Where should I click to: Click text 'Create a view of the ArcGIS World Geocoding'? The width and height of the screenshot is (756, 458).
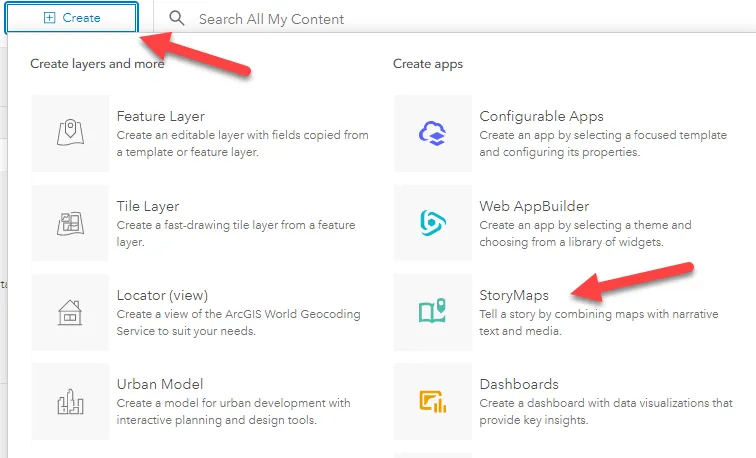click(238, 314)
